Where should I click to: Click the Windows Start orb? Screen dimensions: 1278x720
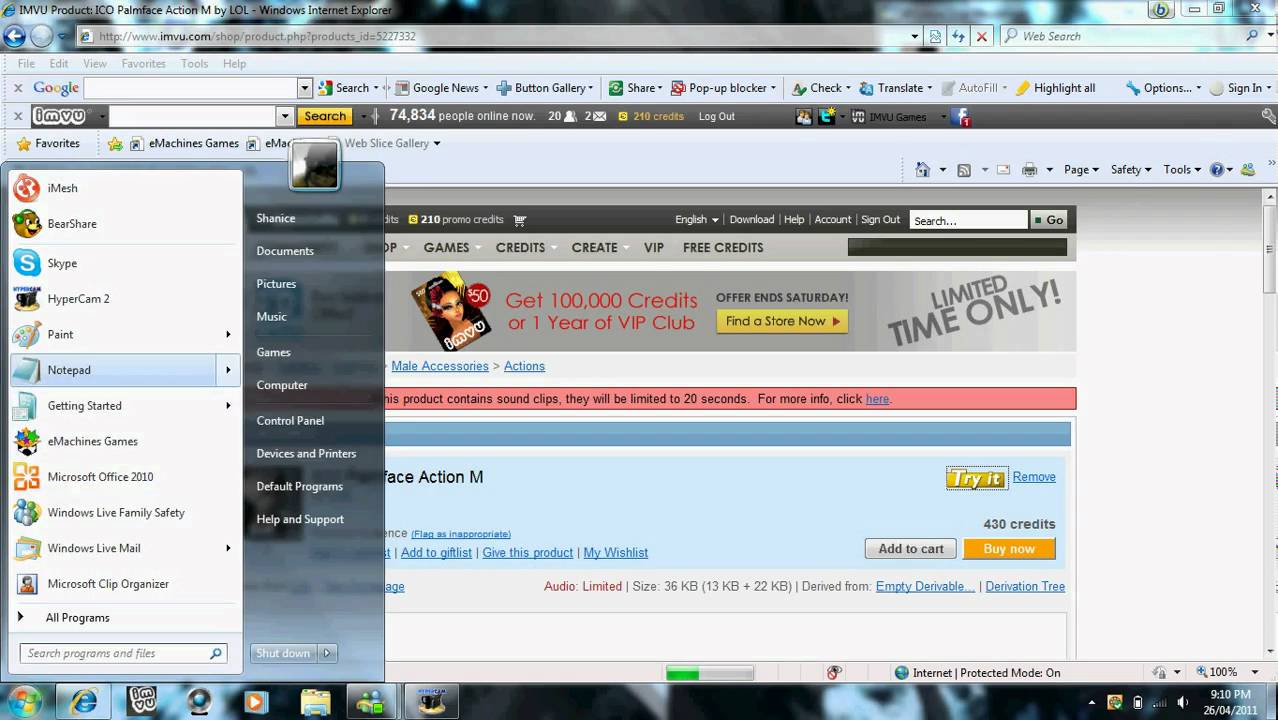point(24,701)
